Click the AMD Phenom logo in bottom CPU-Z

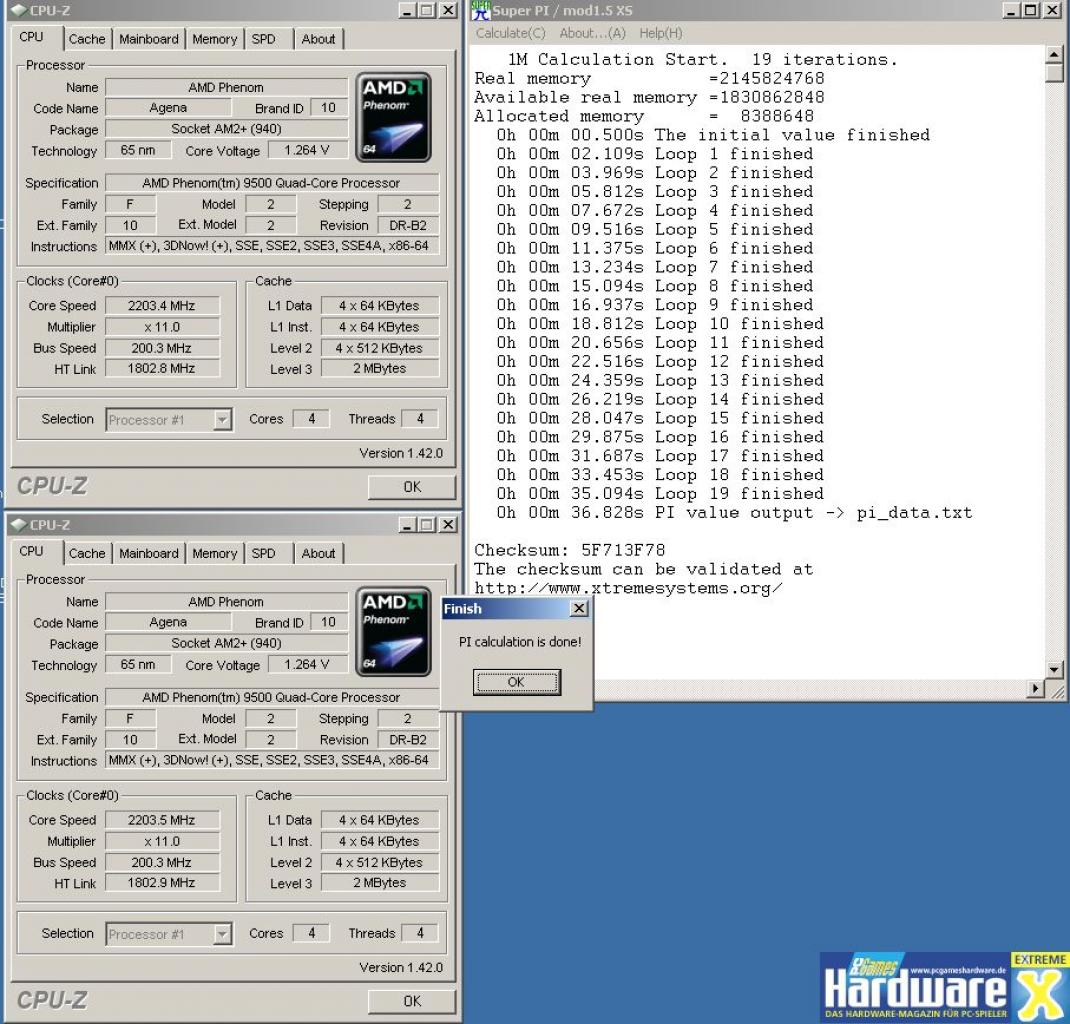point(393,632)
